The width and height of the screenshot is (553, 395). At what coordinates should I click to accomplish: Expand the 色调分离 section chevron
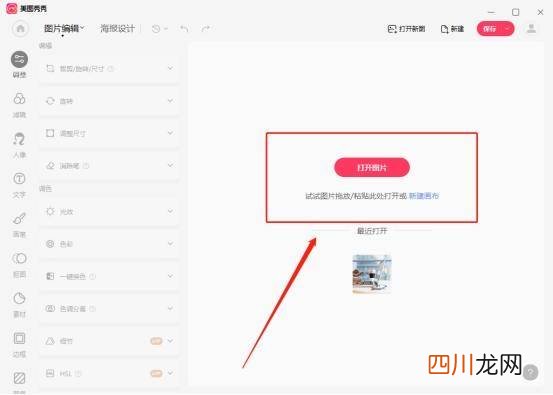pyautogui.click(x=170, y=308)
